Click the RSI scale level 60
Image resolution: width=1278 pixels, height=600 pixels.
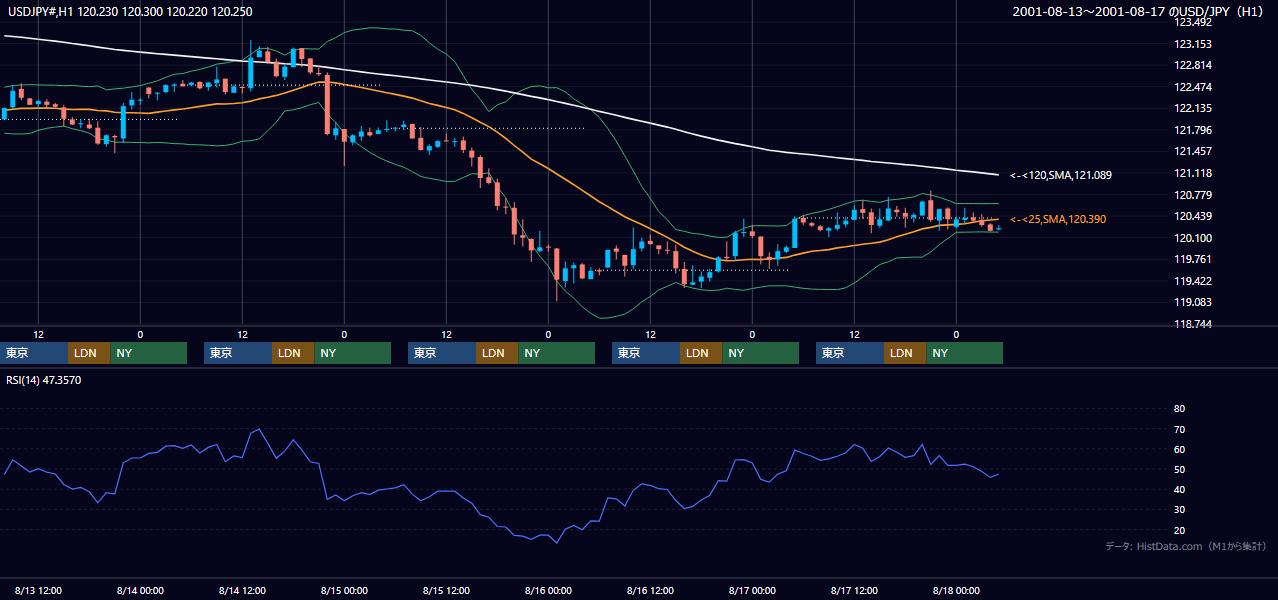pos(1179,449)
